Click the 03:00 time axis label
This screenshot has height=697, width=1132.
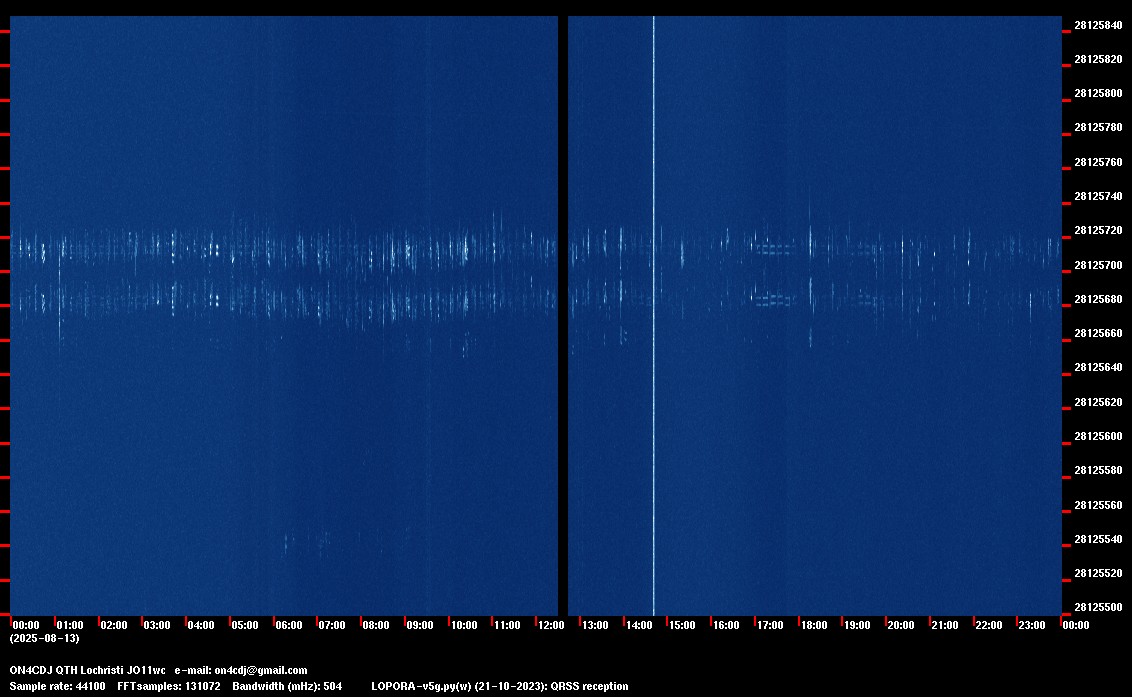click(x=157, y=625)
